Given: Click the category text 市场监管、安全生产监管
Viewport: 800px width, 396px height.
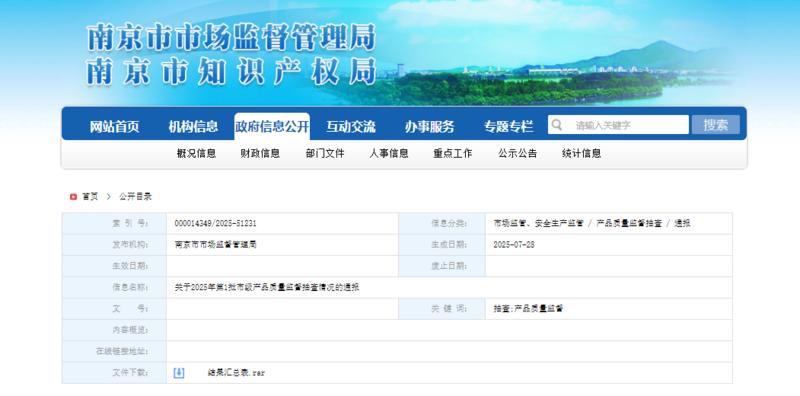Looking at the screenshot, I should pyautogui.click(x=538, y=224).
